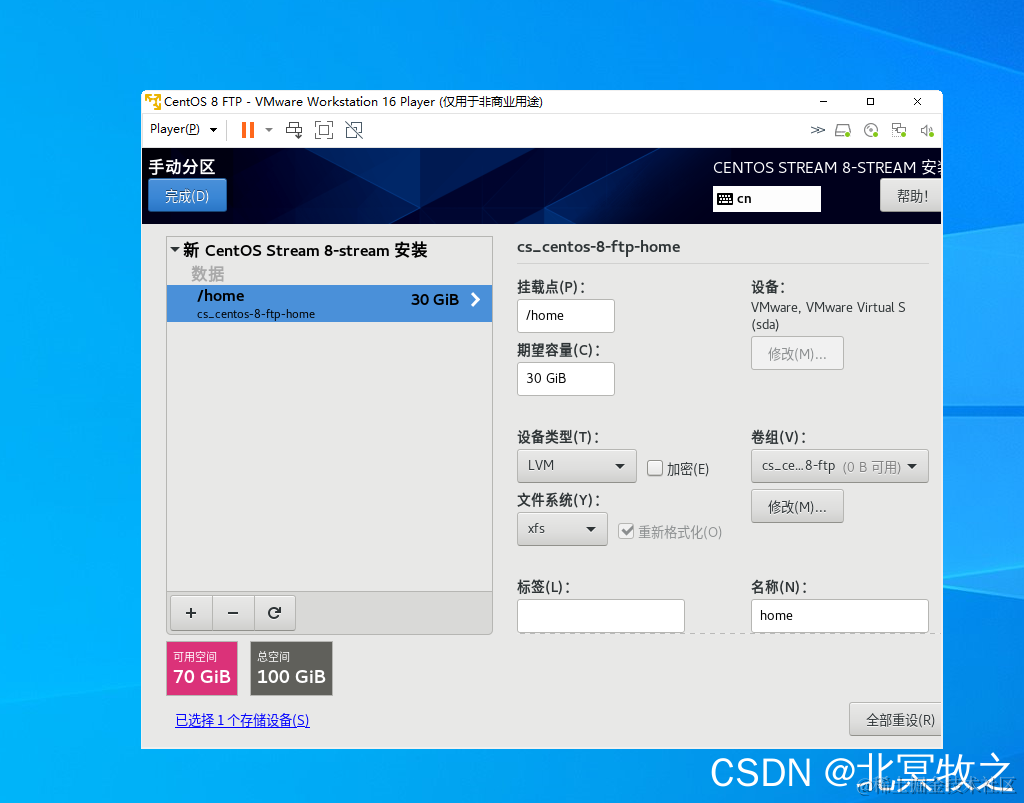Viewport: 1024px width, 803px height.
Task: Click the pink 可用空间 70 GiB box
Action: (x=202, y=669)
